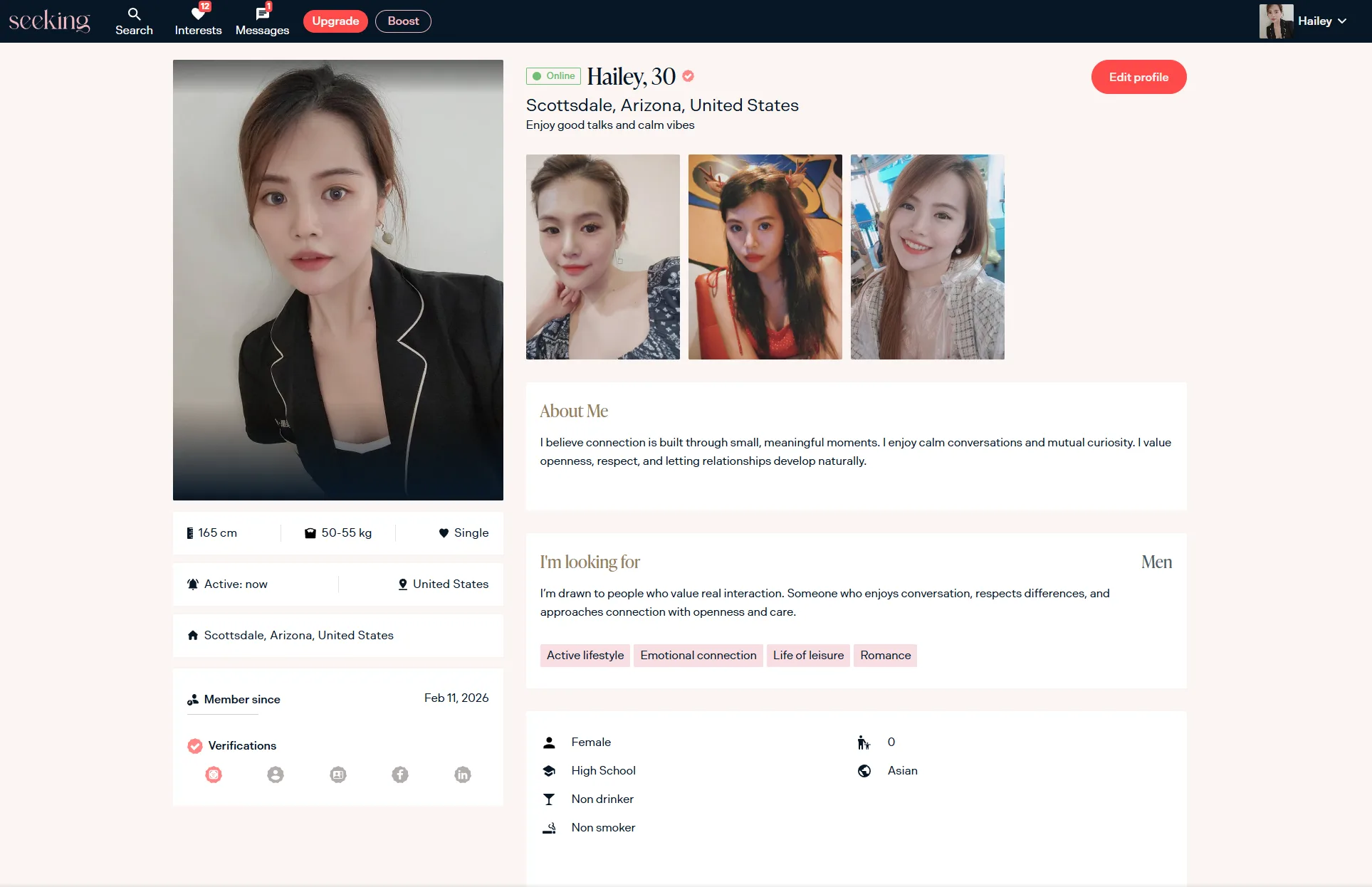Click the ID card verification badge
This screenshot has width=1372, height=887.
tap(338, 775)
